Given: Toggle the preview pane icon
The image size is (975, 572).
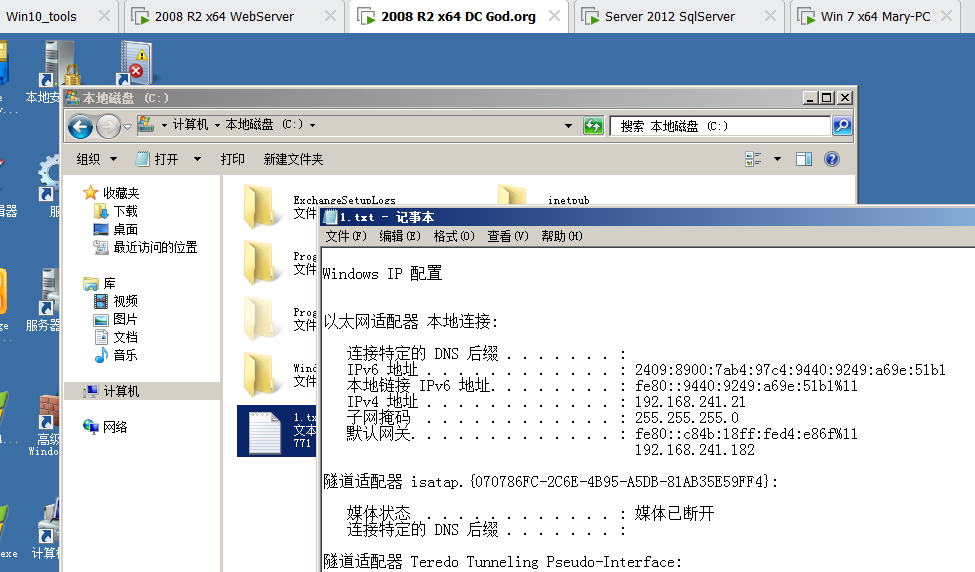Looking at the screenshot, I should point(804,159).
